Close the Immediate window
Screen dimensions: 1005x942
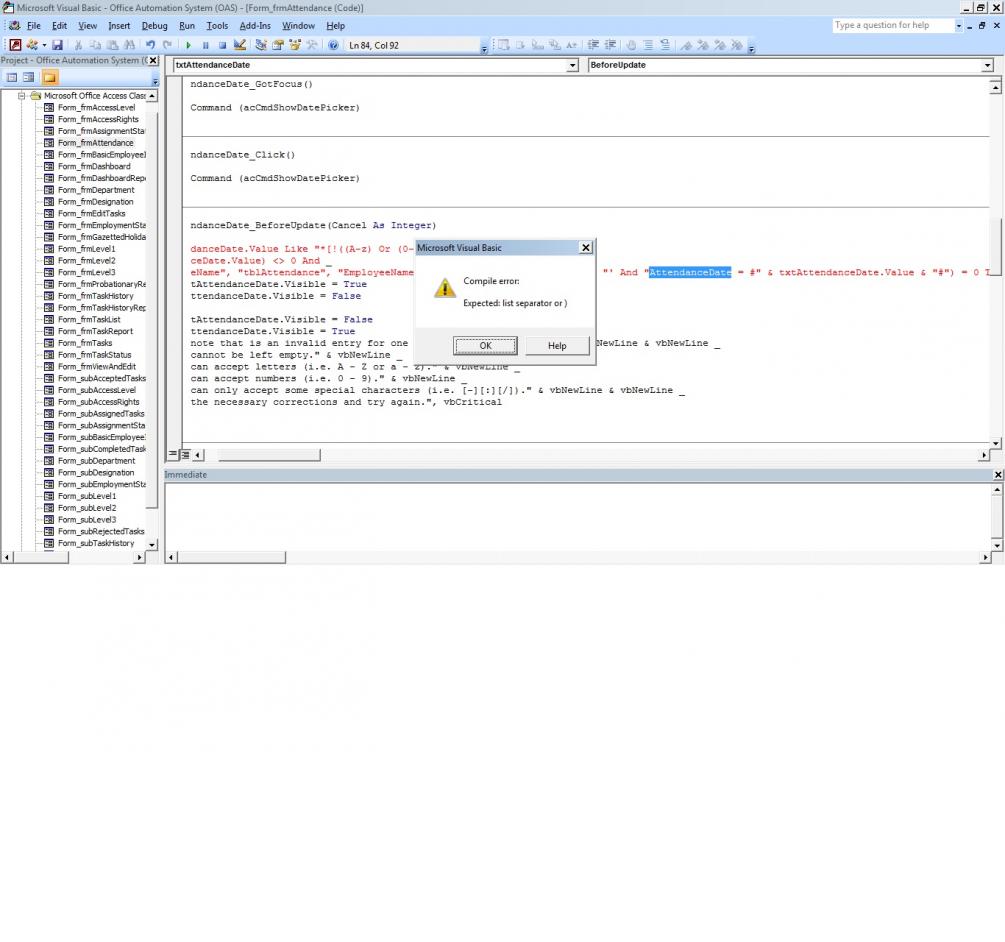[998, 475]
